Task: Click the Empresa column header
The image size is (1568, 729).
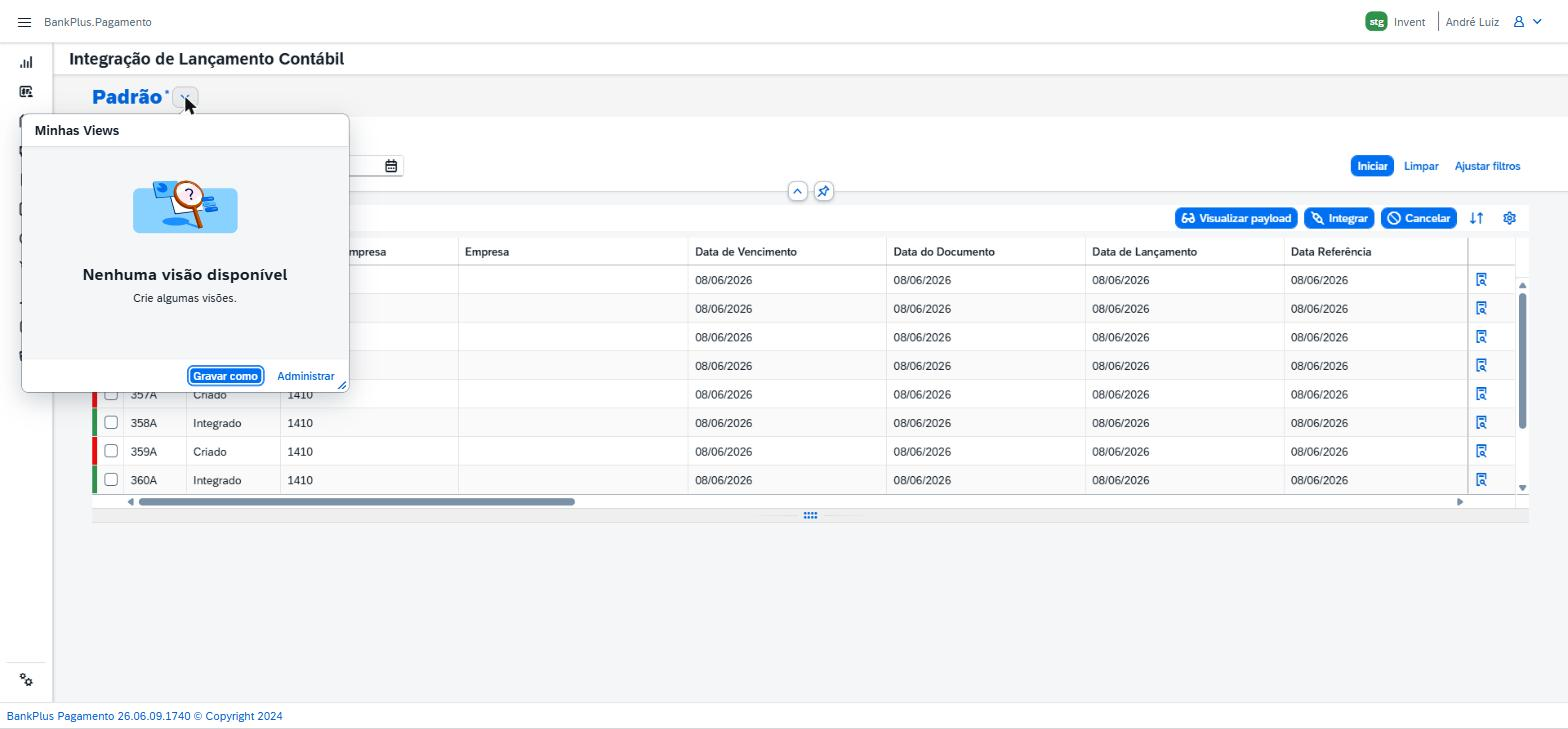Action: (573, 252)
